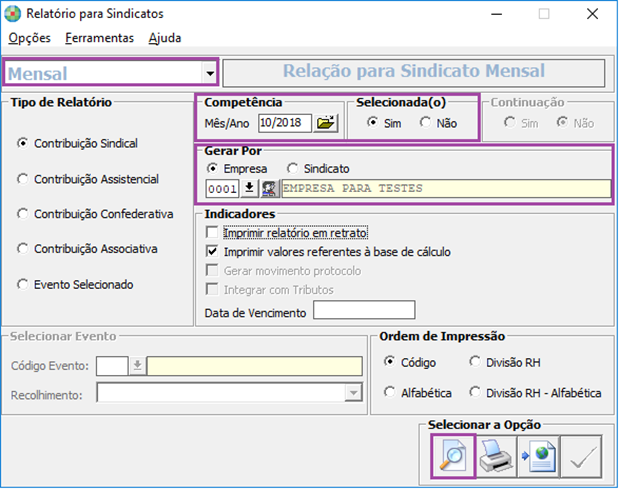Click the company code field 0001
The height and width of the screenshot is (490, 620).
[223, 189]
